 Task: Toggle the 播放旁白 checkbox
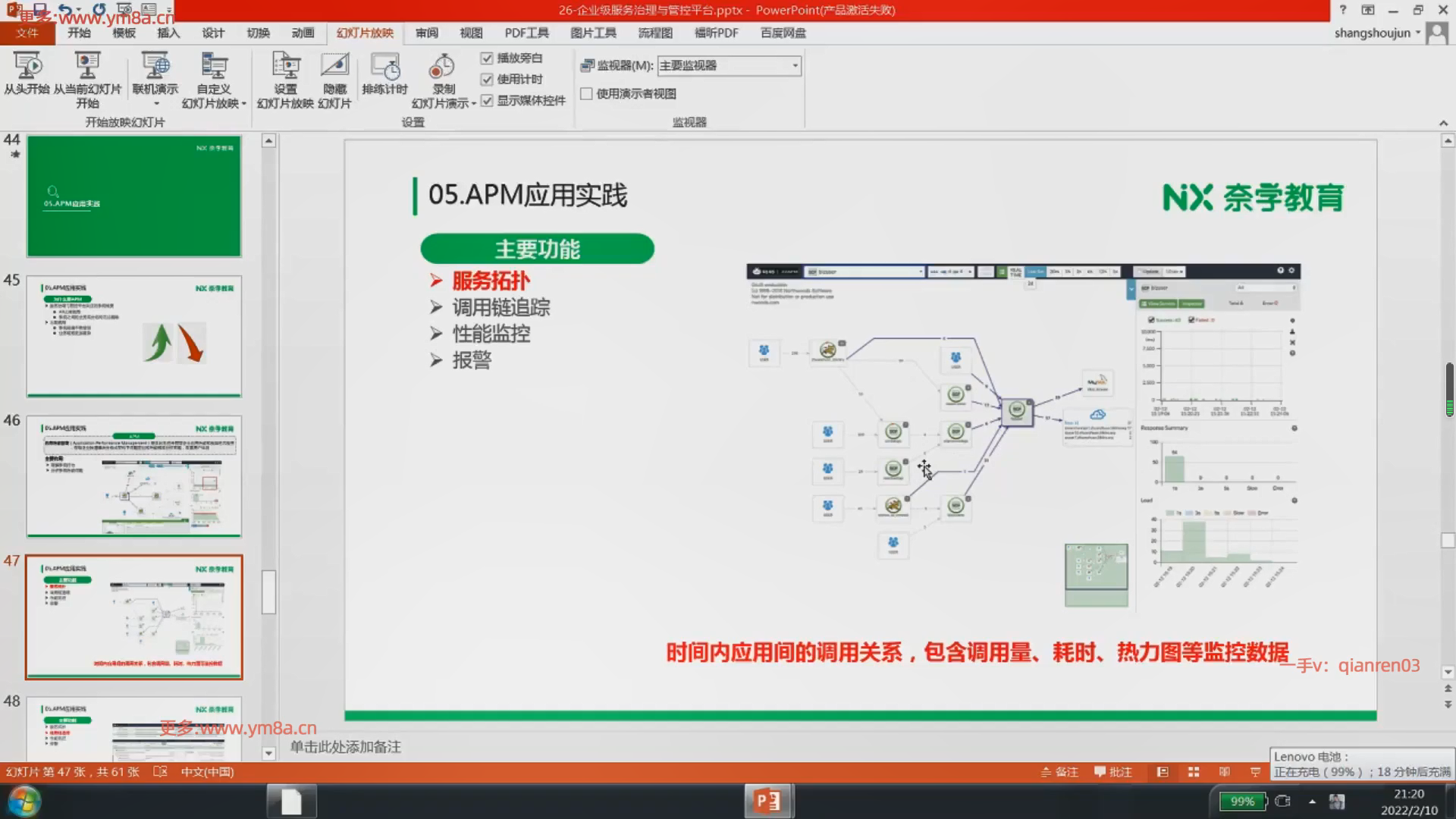click(487, 58)
